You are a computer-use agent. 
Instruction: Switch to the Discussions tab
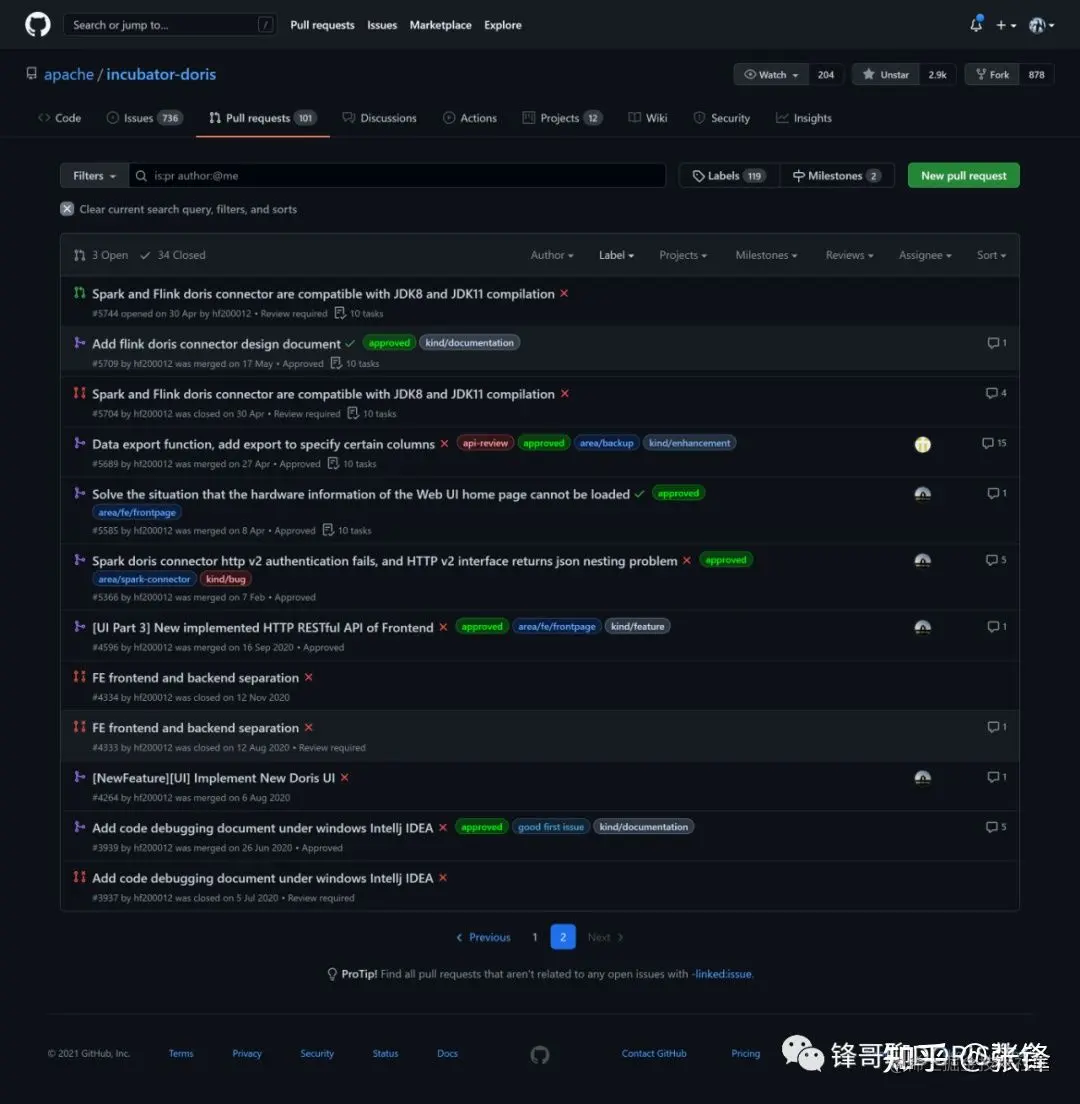coord(379,118)
